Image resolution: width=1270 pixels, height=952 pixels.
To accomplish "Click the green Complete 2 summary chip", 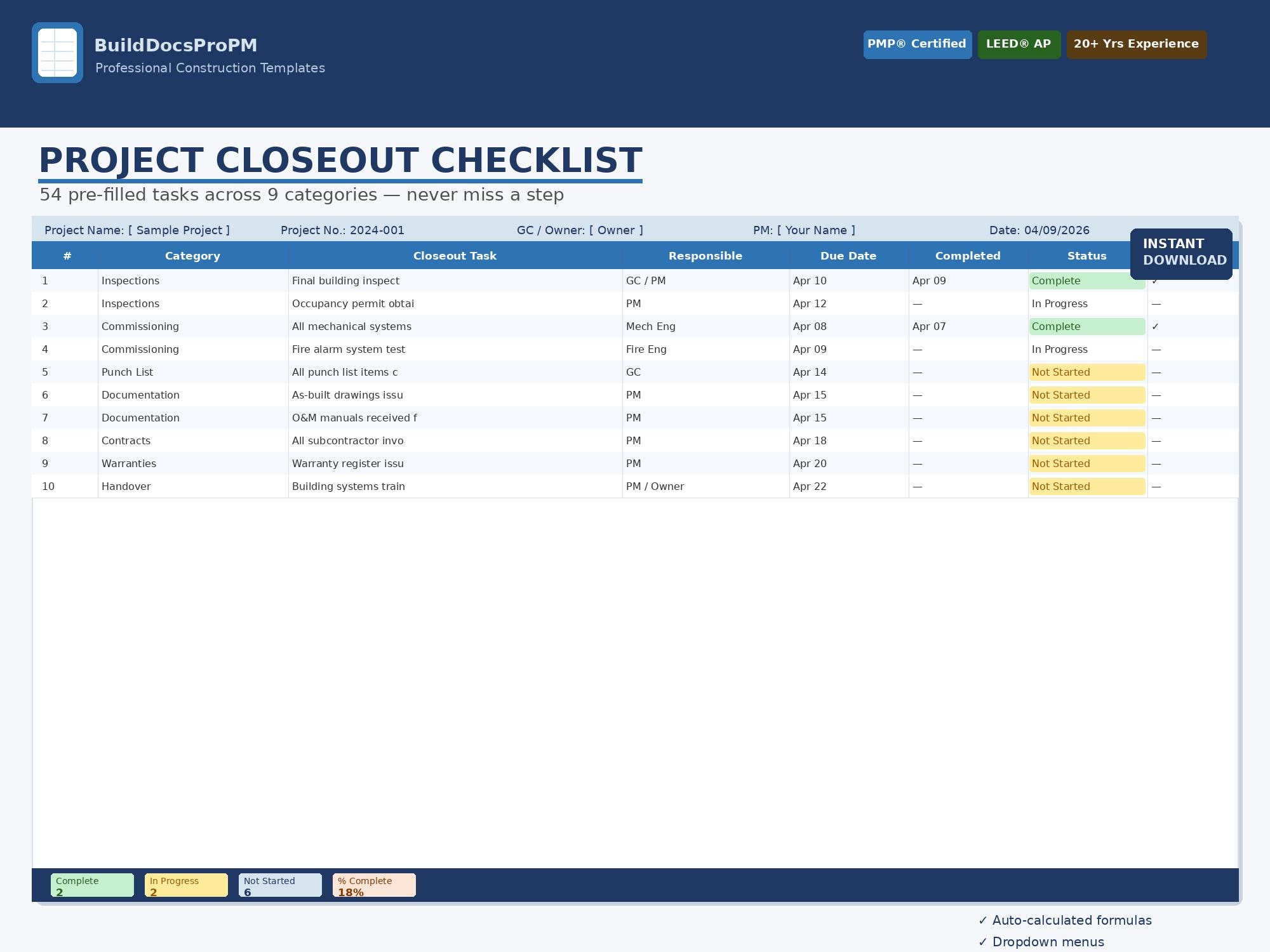I will [x=92, y=885].
